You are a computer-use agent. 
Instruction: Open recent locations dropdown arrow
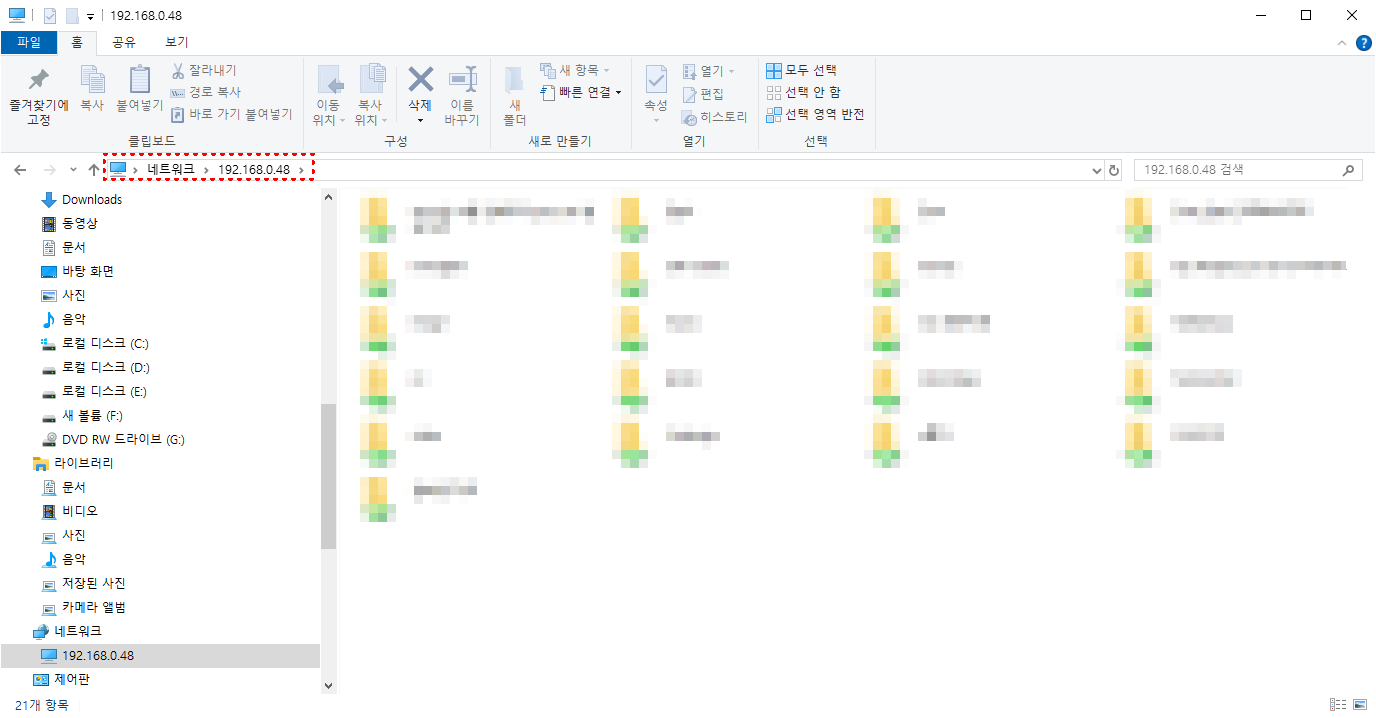(x=73, y=171)
